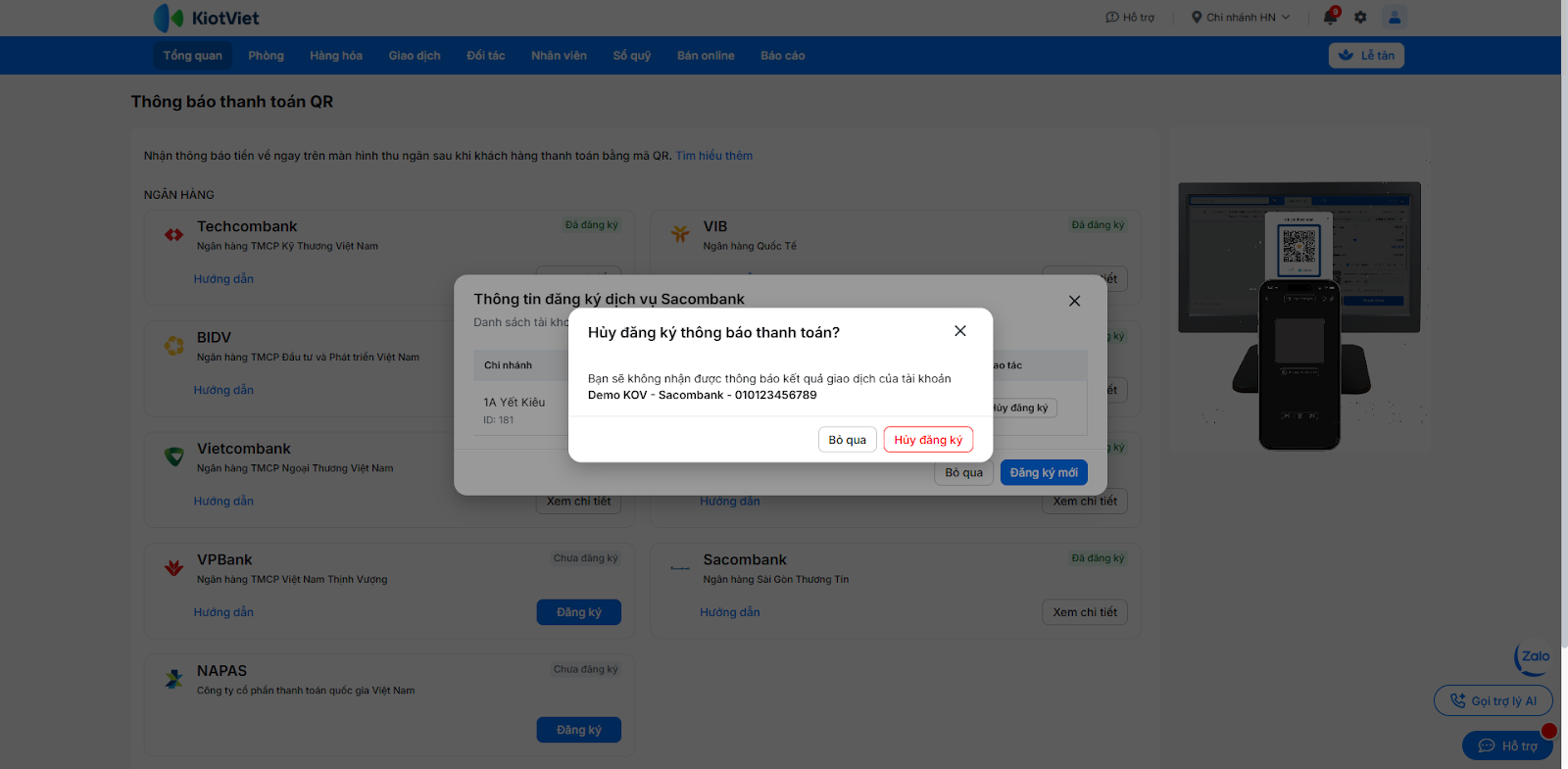The width and height of the screenshot is (1568, 769).
Task: Open Hướng dẫn for Sacombank
Action: [x=730, y=612]
